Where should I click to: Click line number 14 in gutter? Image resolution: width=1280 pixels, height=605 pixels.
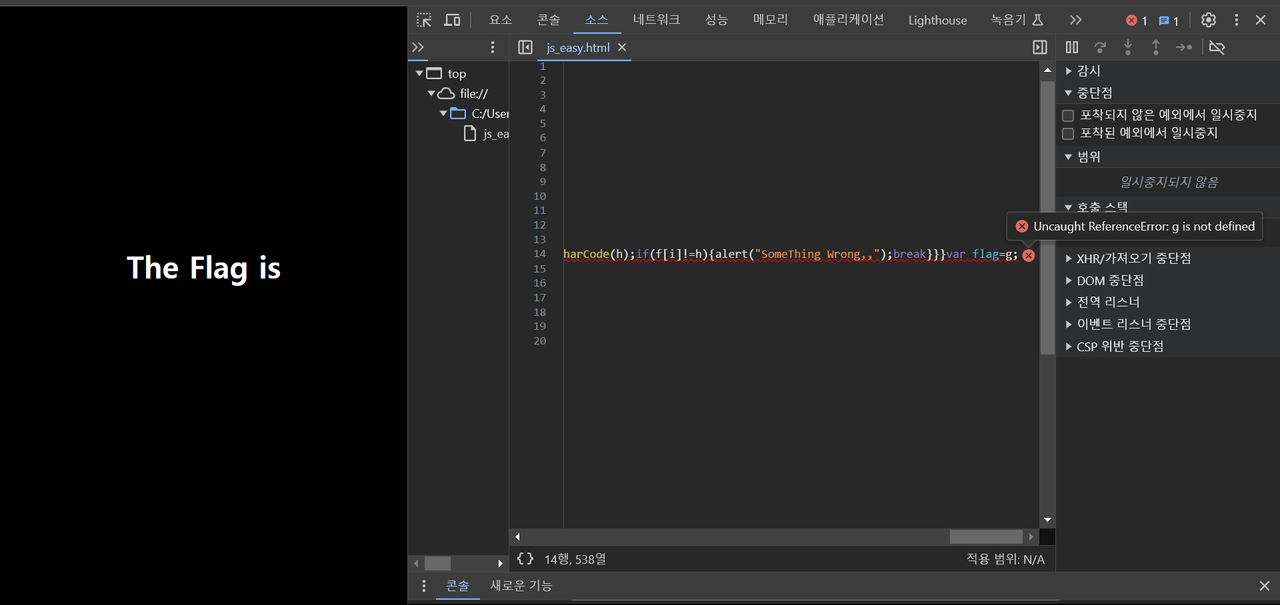[540, 254]
